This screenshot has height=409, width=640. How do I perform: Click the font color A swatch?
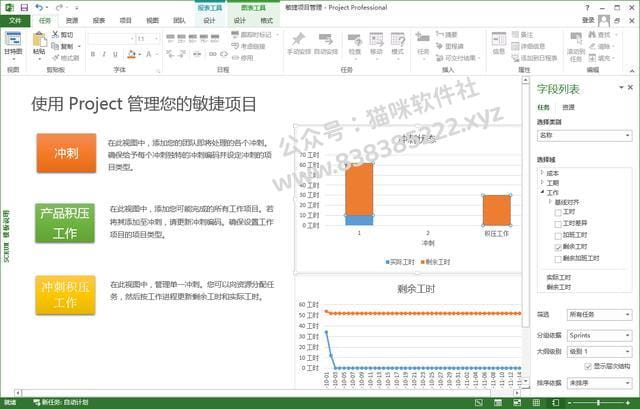[x=149, y=54]
